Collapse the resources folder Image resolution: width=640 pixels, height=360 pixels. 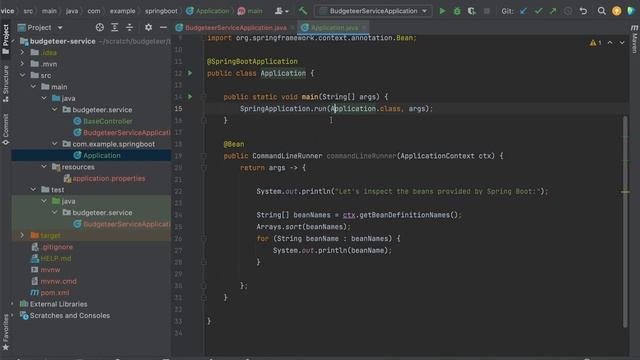click(x=44, y=167)
